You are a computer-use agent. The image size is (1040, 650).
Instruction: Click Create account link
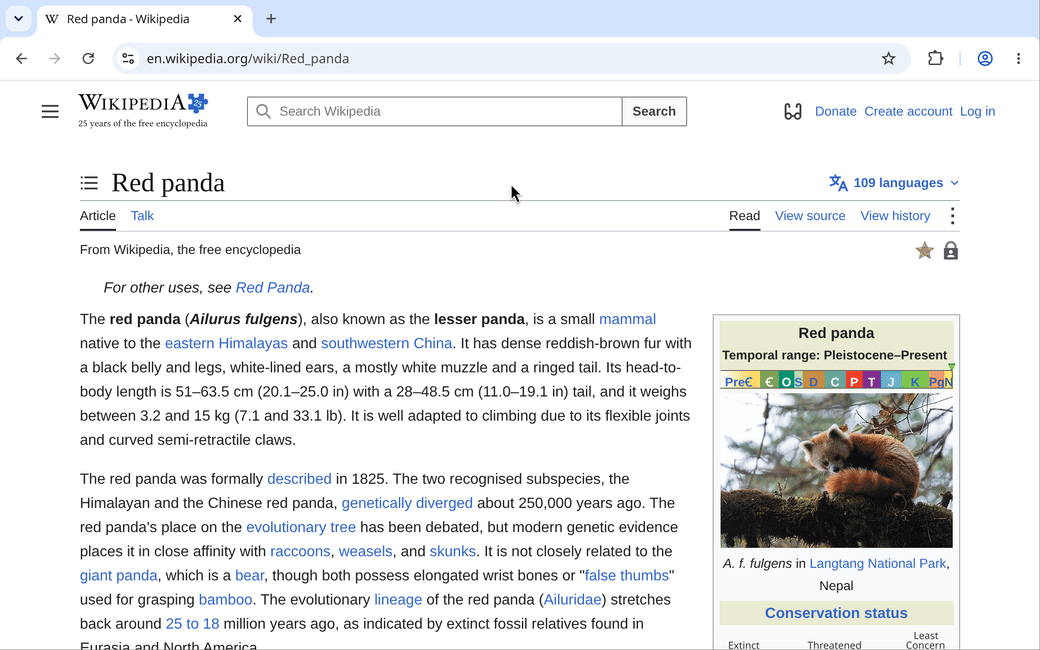pyautogui.click(x=908, y=111)
